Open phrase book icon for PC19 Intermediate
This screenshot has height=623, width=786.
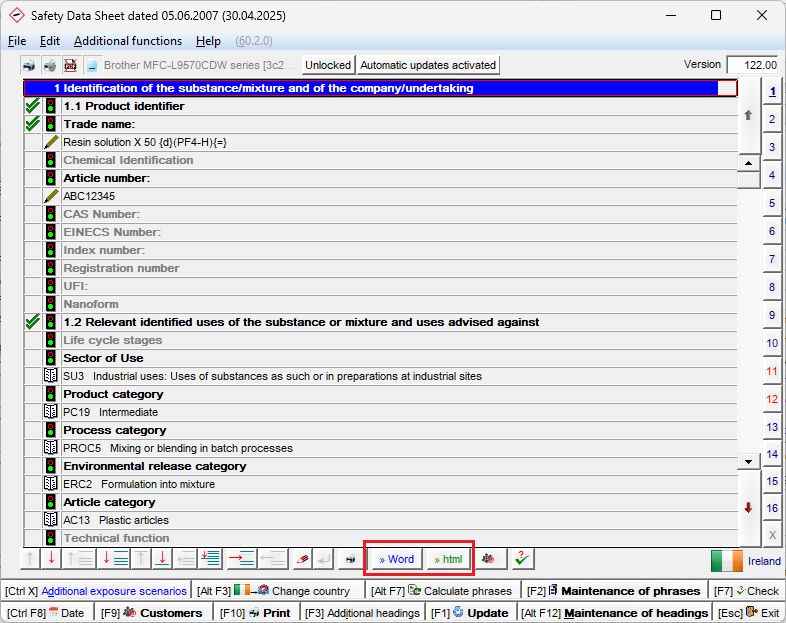pyautogui.click(x=51, y=412)
